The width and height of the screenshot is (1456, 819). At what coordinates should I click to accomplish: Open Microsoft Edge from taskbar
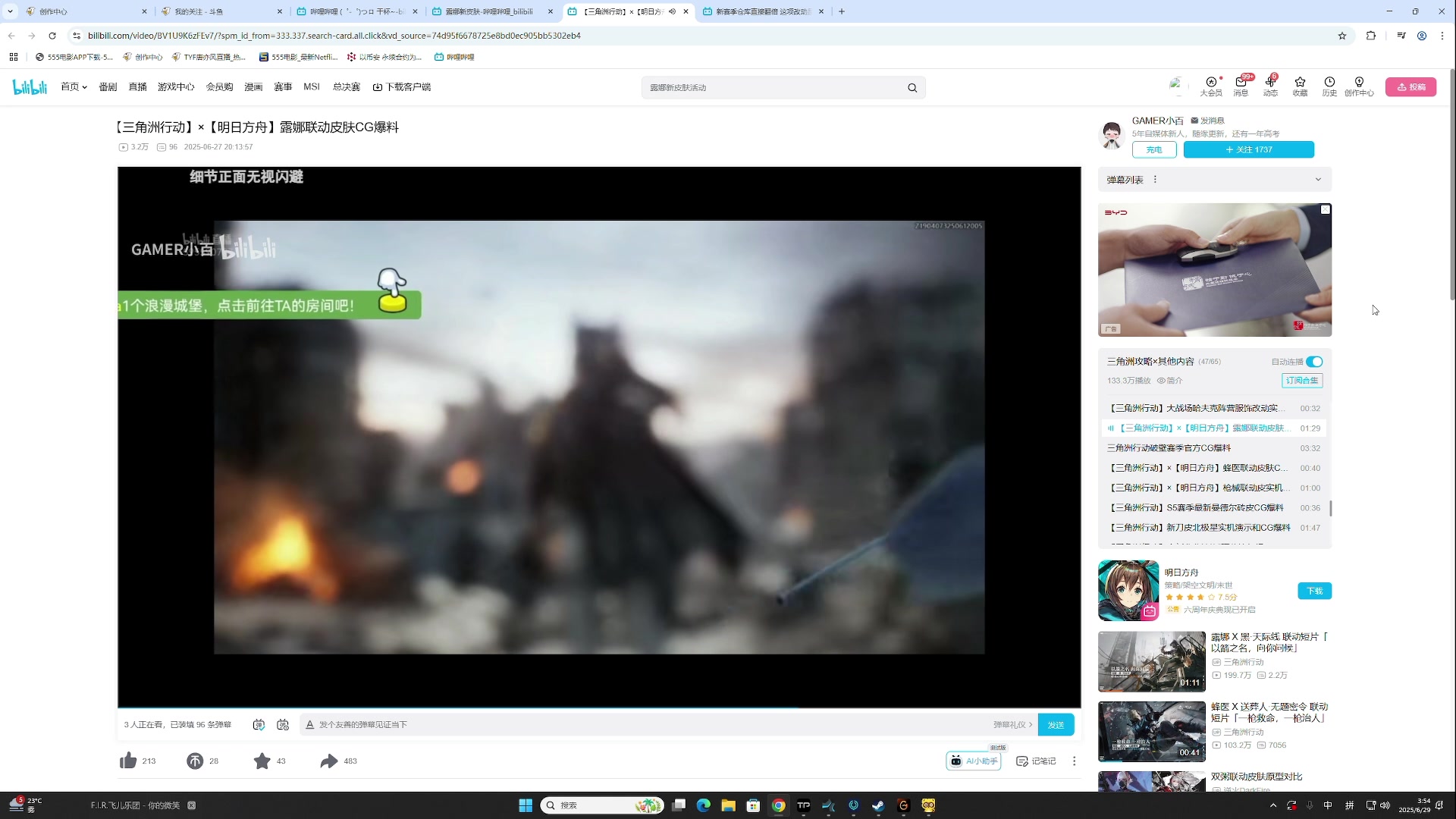coord(703,805)
